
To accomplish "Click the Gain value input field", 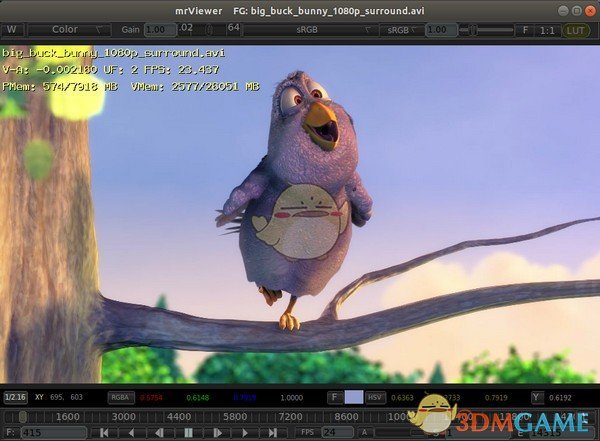I will click(160, 29).
